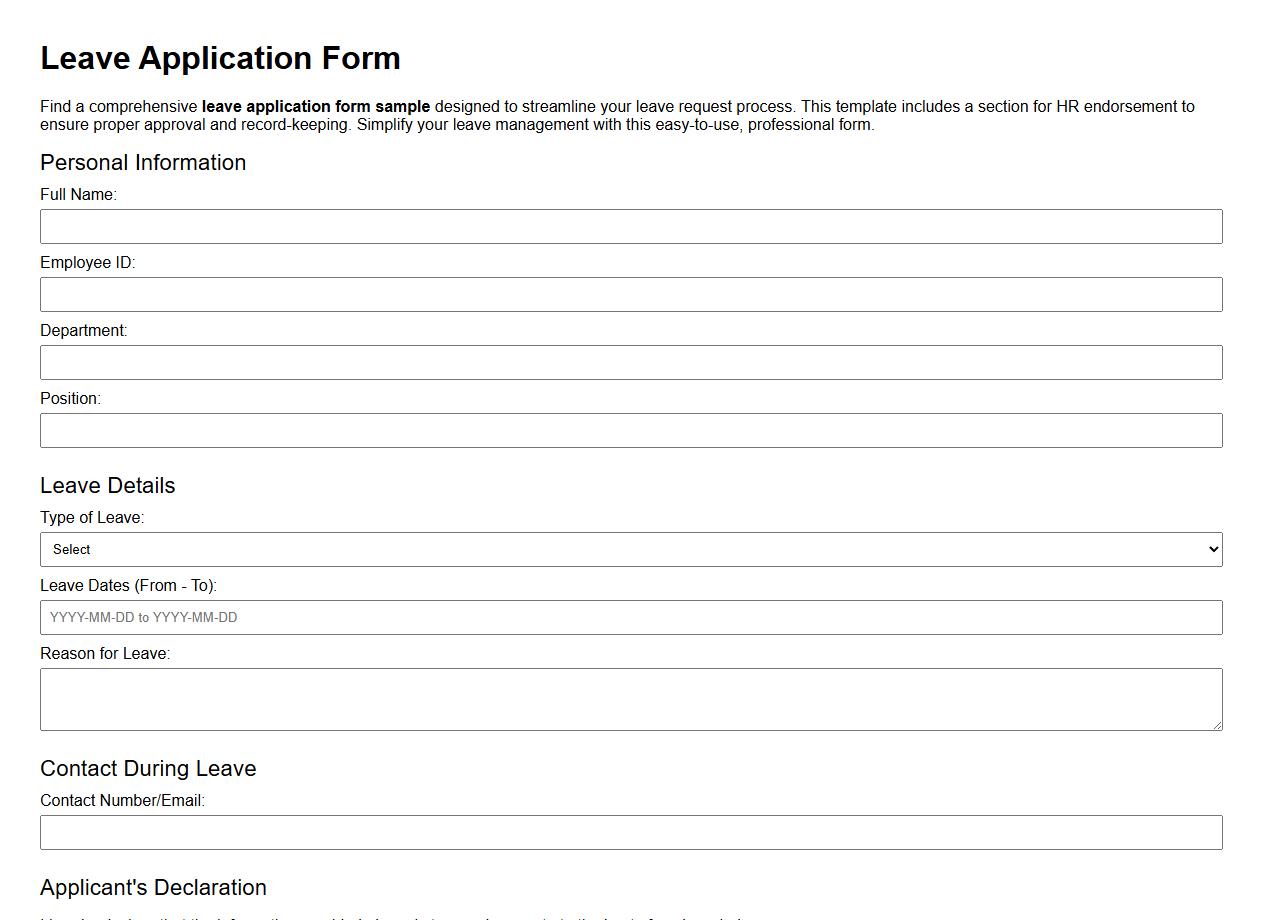Image resolution: width=1263 pixels, height=920 pixels.
Task: Click the Full Name input field
Action: pos(630,226)
